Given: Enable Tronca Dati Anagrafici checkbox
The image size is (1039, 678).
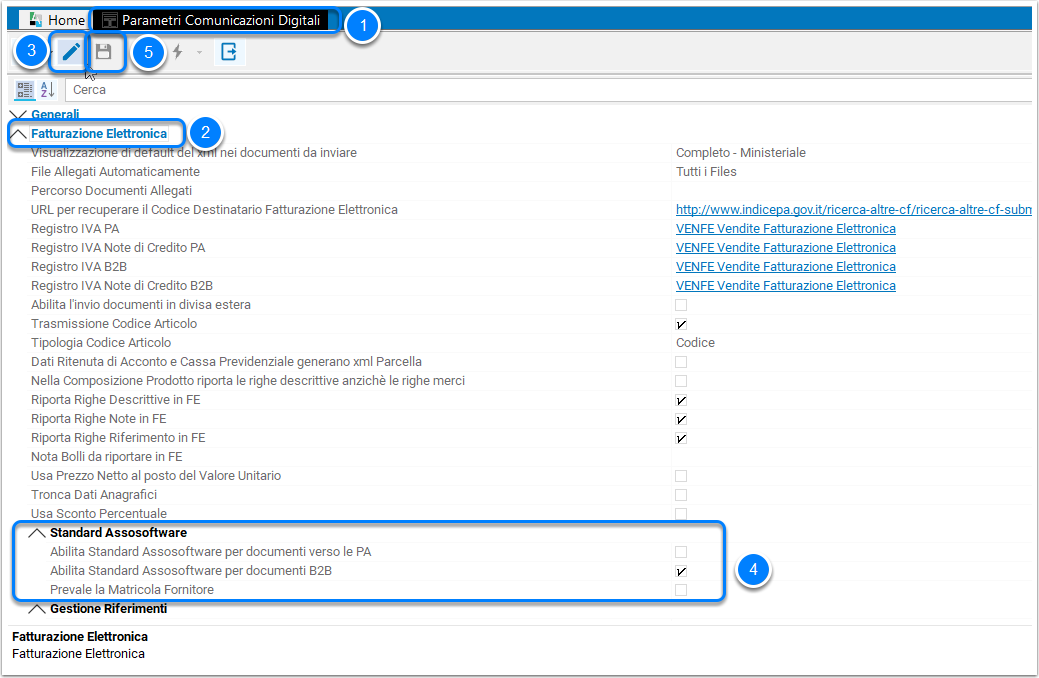Looking at the screenshot, I should (x=681, y=495).
